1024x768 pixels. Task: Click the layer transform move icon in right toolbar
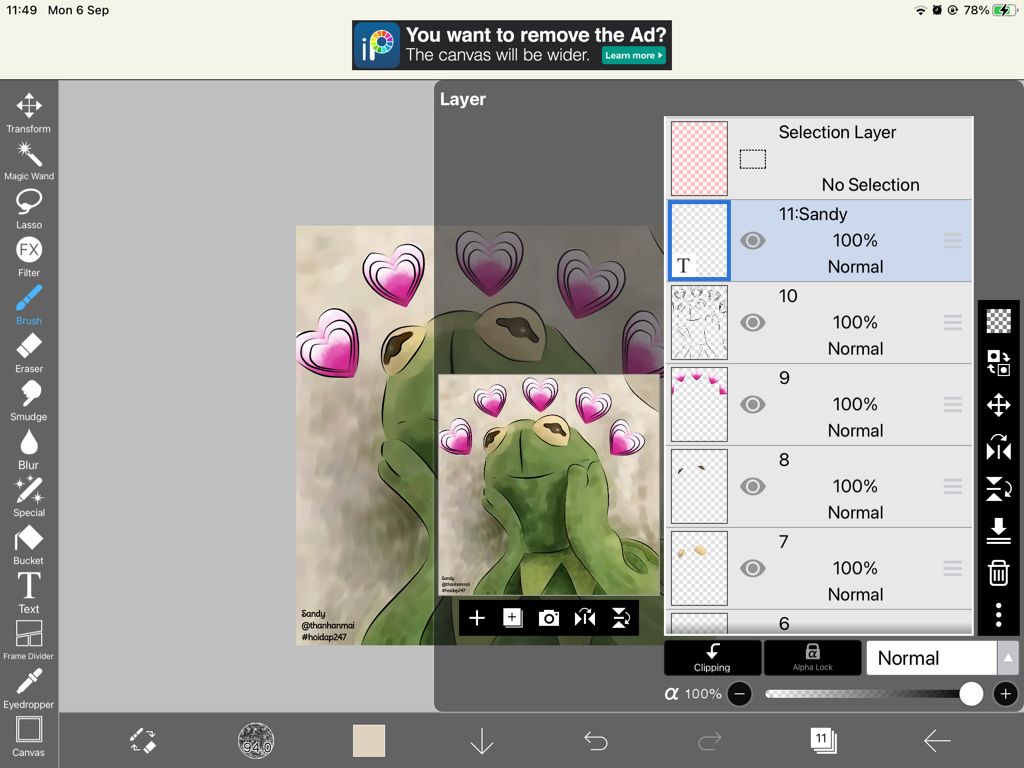click(999, 405)
